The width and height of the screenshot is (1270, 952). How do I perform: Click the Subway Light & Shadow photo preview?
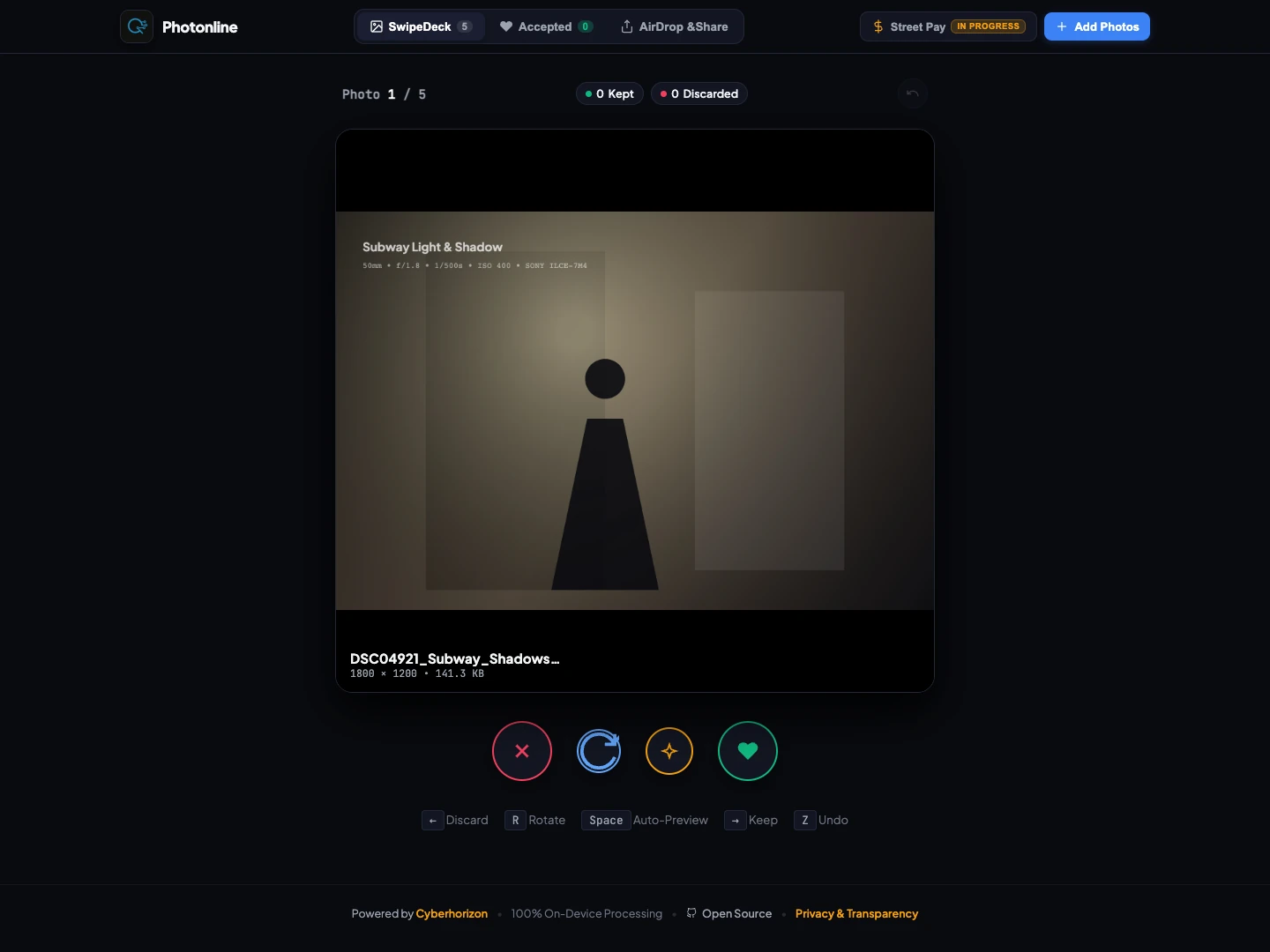pyautogui.click(x=635, y=411)
